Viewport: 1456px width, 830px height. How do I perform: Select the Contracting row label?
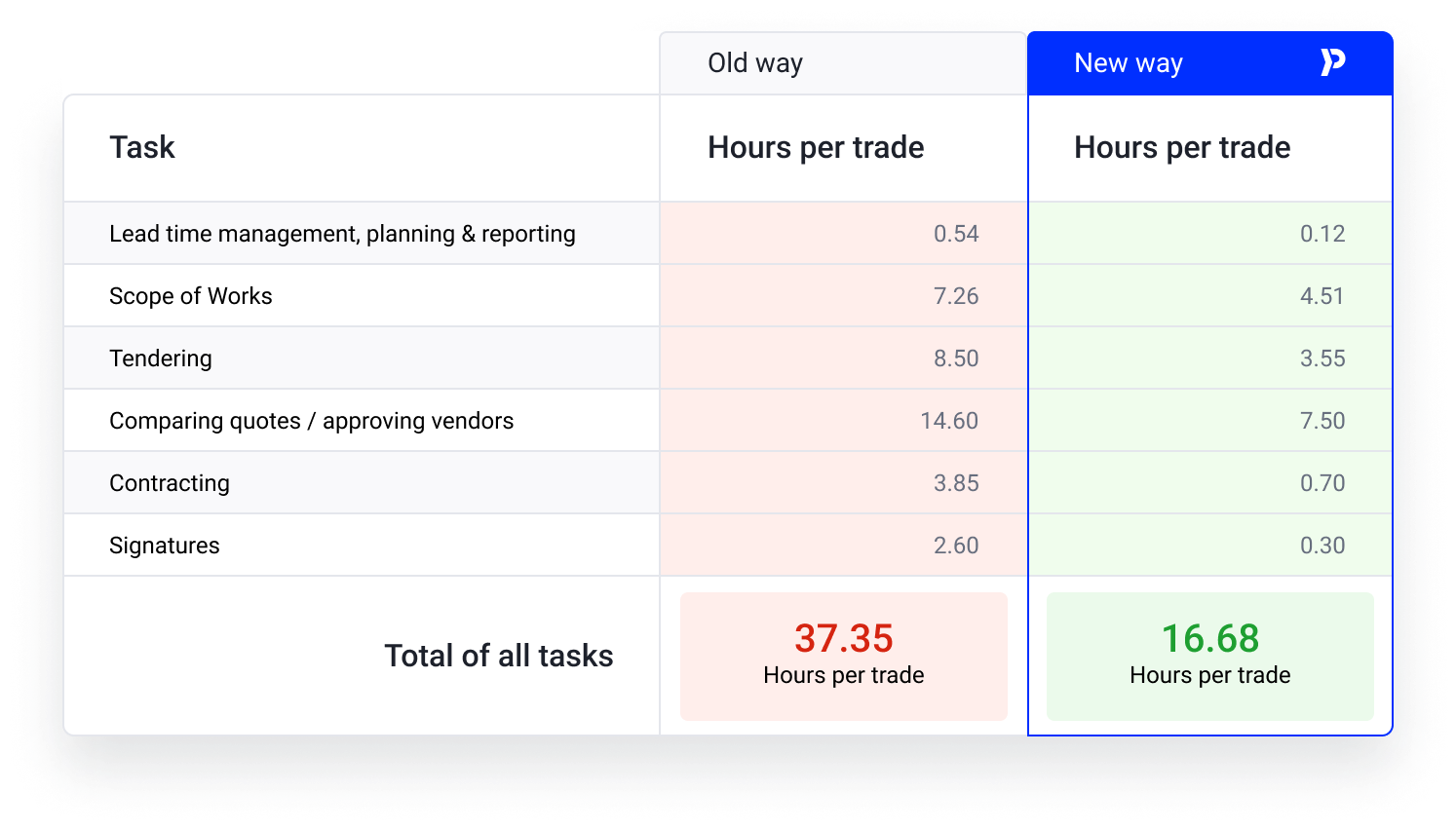pos(170,483)
